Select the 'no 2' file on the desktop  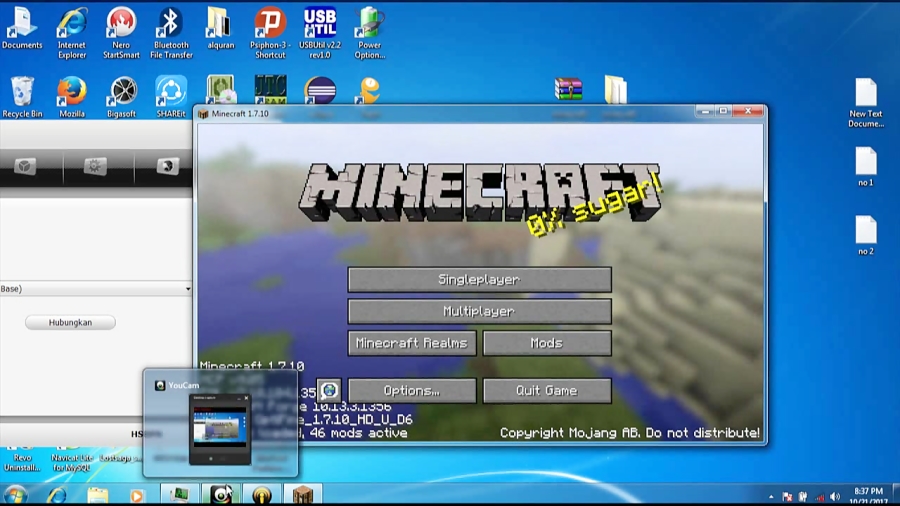click(866, 235)
